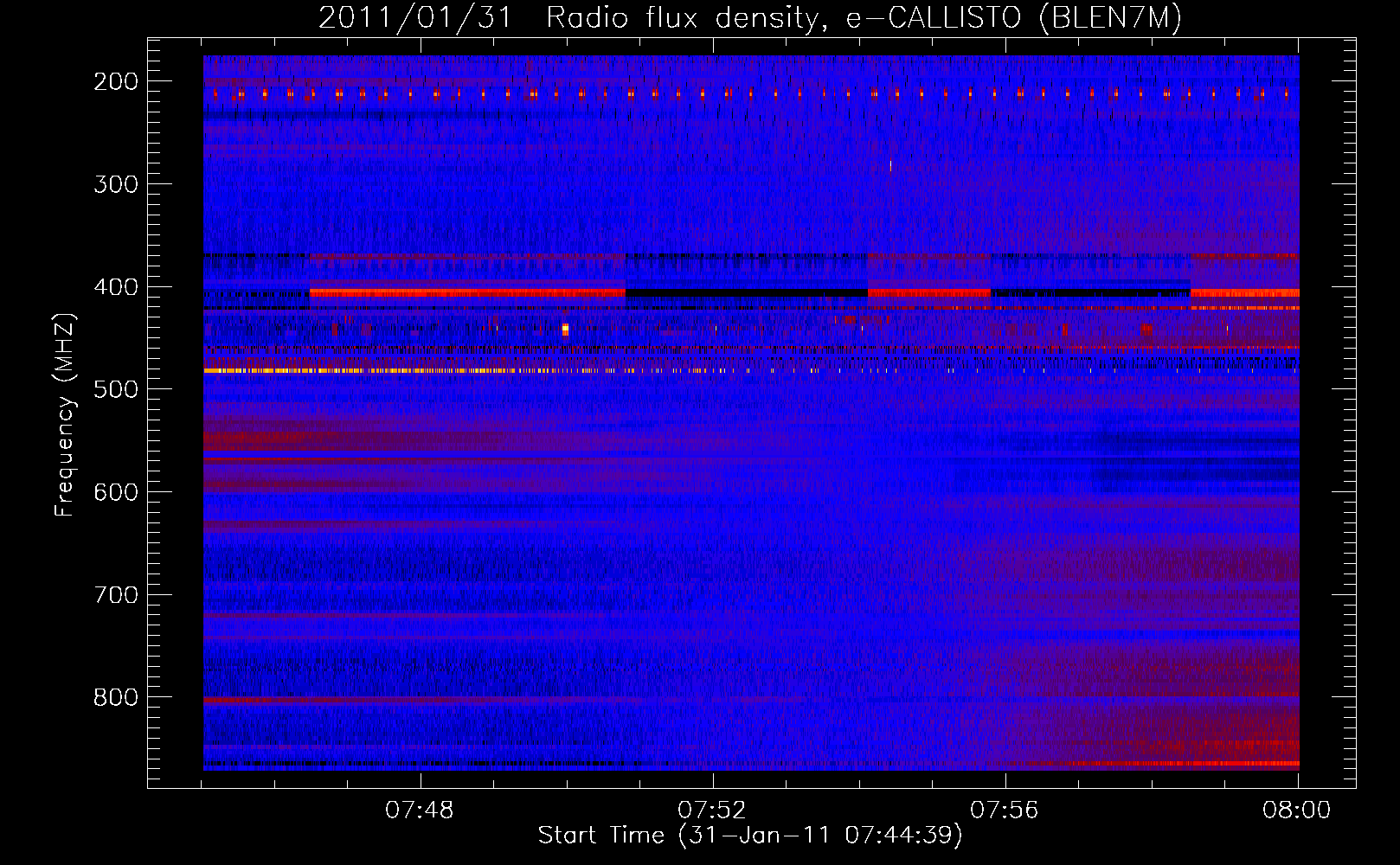Click the bright yellow burst near 450 MHz
This screenshot has height=865, width=1400.
pos(565,329)
